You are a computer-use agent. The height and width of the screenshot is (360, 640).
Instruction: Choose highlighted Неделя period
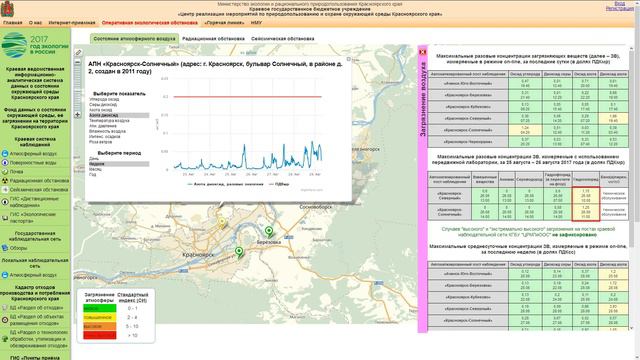click(119, 164)
